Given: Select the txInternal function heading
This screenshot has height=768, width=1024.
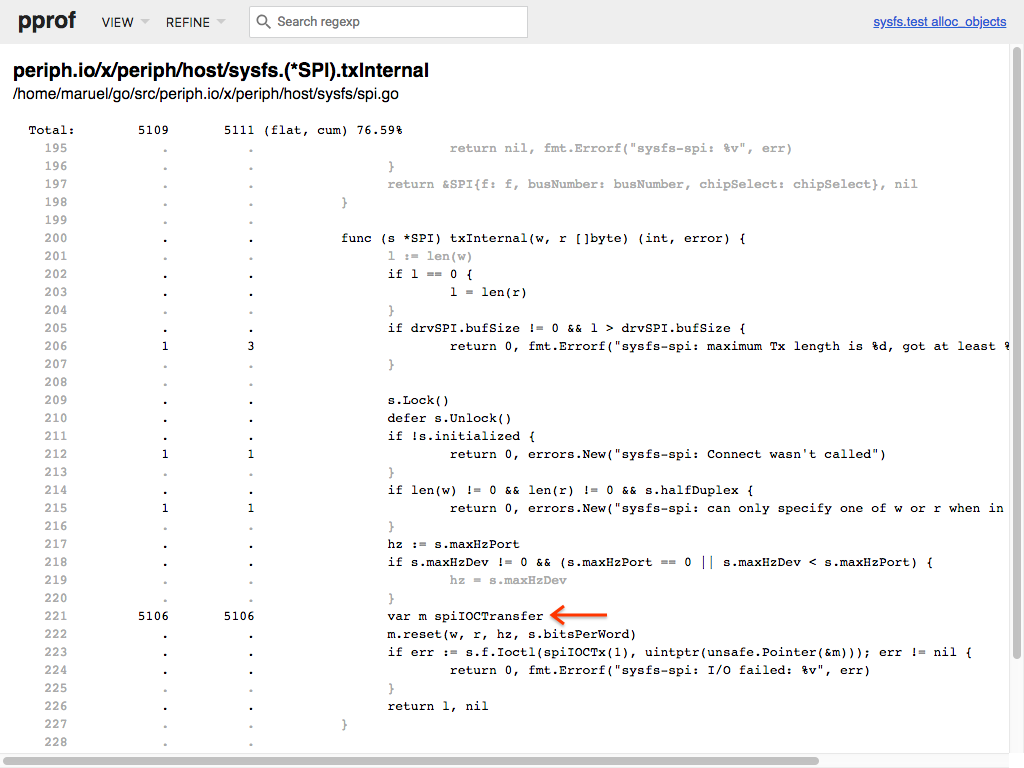Looking at the screenshot, I should [220, 71].
